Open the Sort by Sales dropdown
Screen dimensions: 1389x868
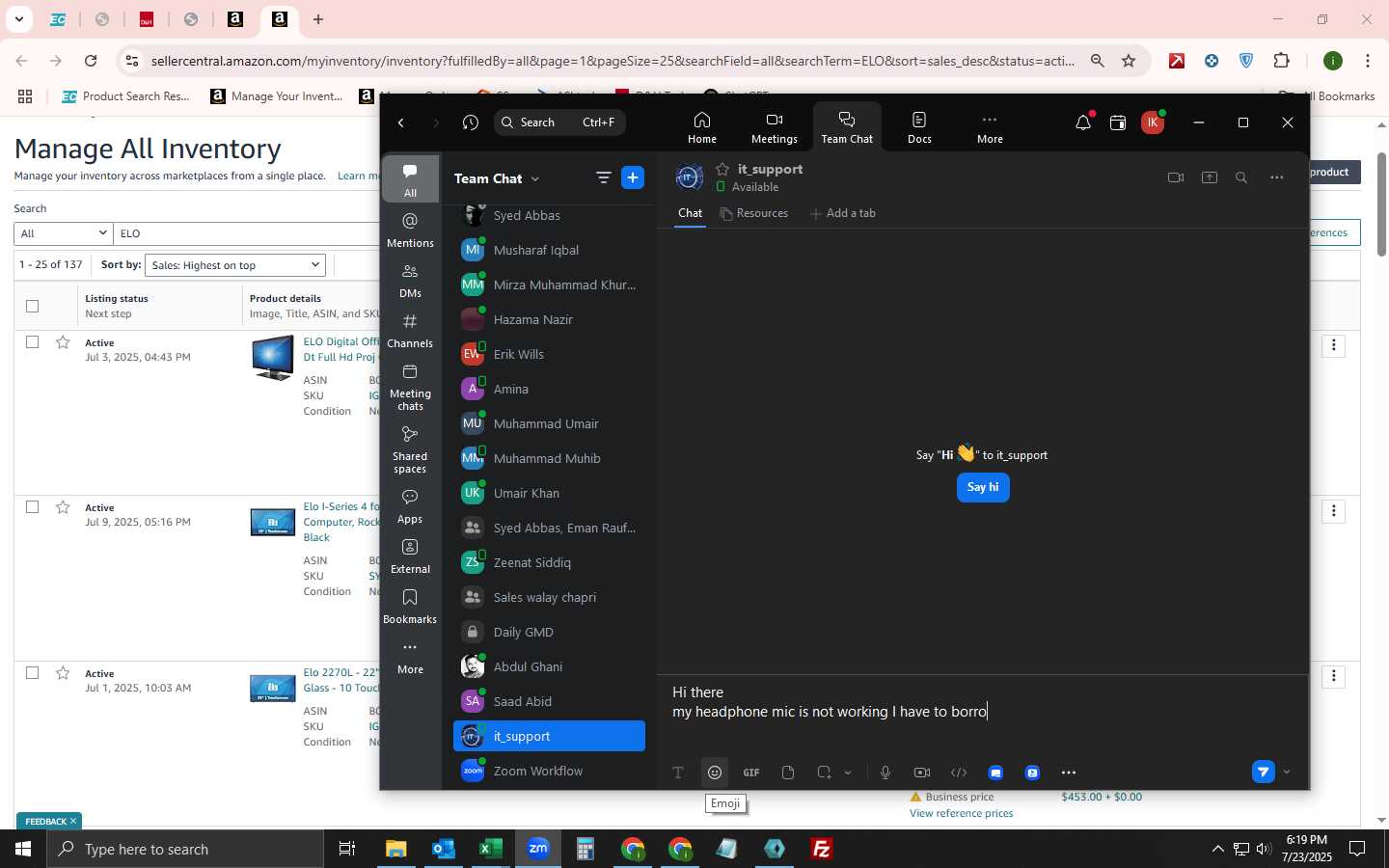tap(235, 265)
